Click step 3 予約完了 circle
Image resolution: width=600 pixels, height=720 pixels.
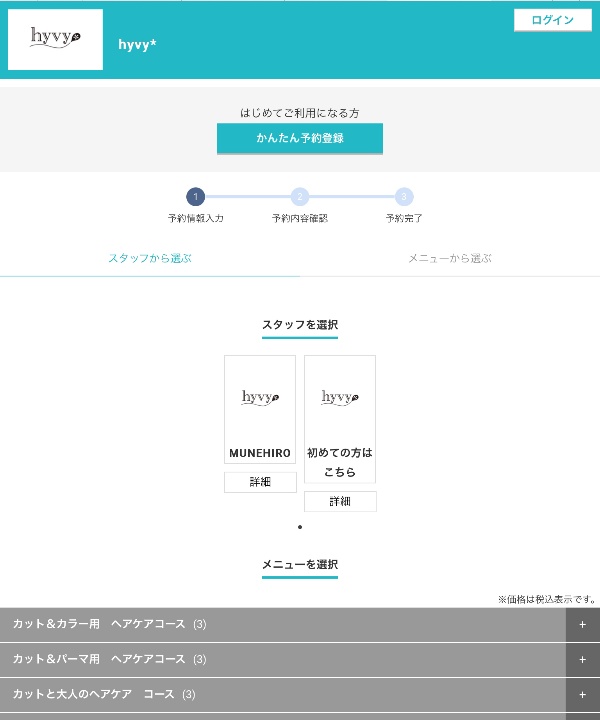[x=404, y=197]
